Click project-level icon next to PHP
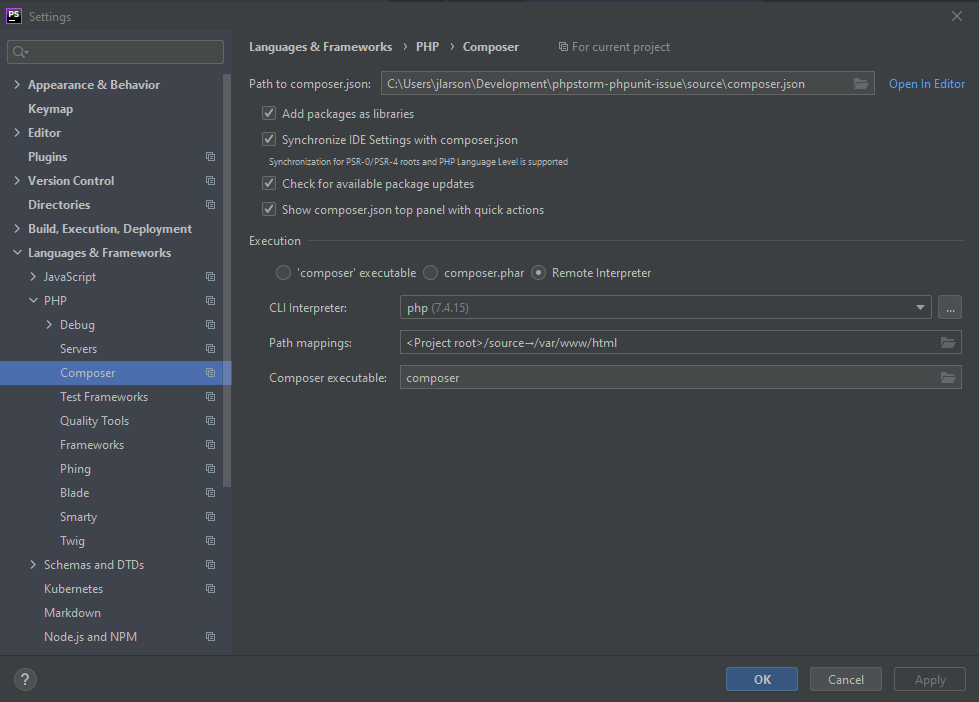Viewport: 979px width, 702px height. (x=210, y=300)
